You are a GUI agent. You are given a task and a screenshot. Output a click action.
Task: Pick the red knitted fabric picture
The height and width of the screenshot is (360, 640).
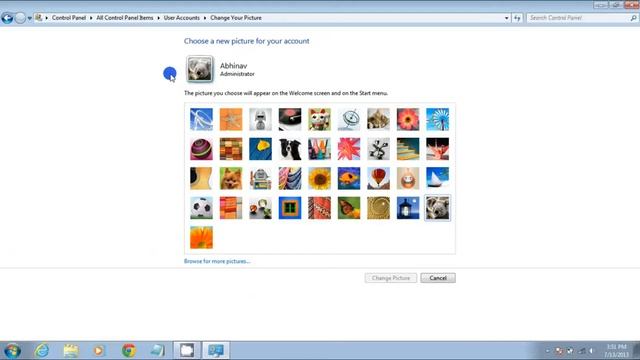coord(319,208)
